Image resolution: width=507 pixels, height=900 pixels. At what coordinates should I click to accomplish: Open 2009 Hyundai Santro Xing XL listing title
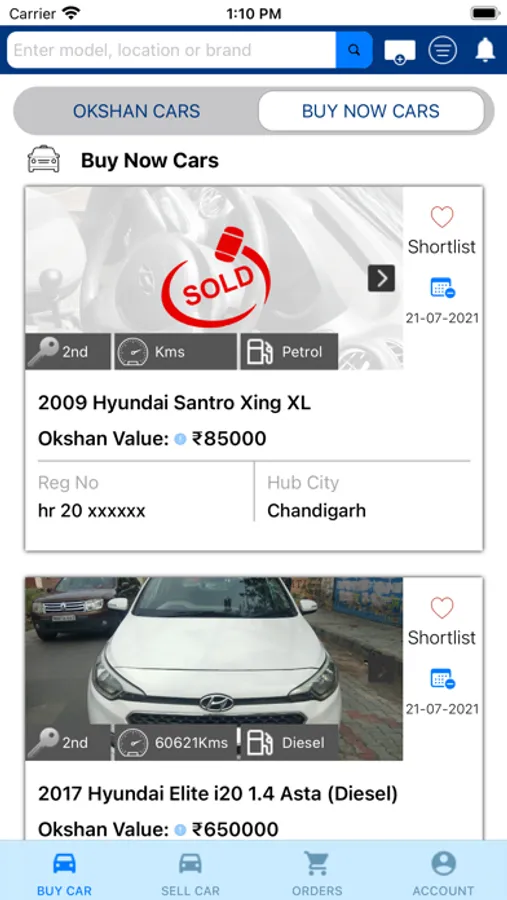[x=175, y=403]
